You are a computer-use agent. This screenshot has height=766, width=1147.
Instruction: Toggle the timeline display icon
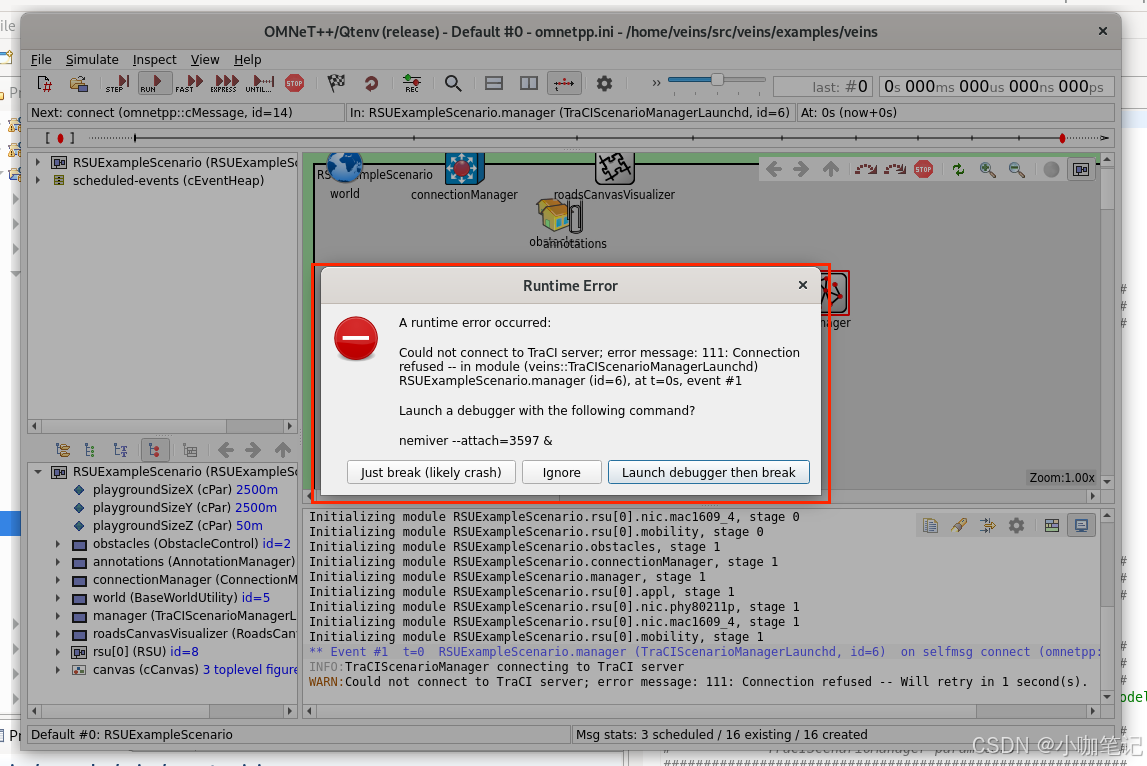(x=564, y=83)
